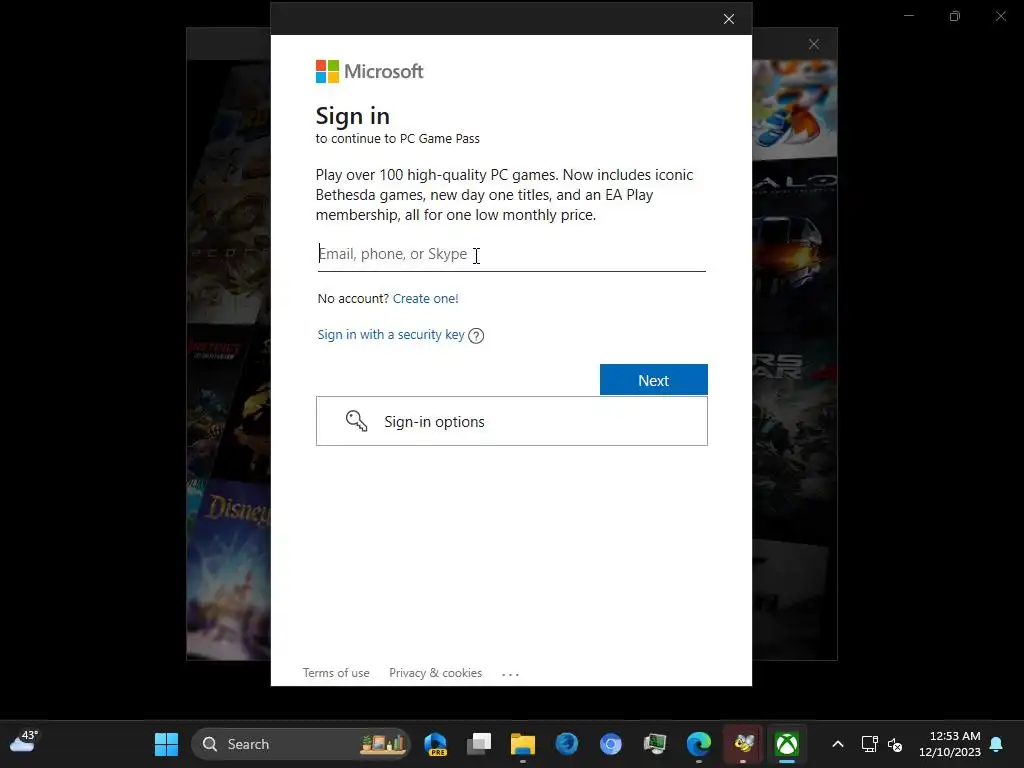Open the blue circle taskbar icon
Image resolution: width=1024 pixels, height=768 pixels.
[x=611, y=744]
